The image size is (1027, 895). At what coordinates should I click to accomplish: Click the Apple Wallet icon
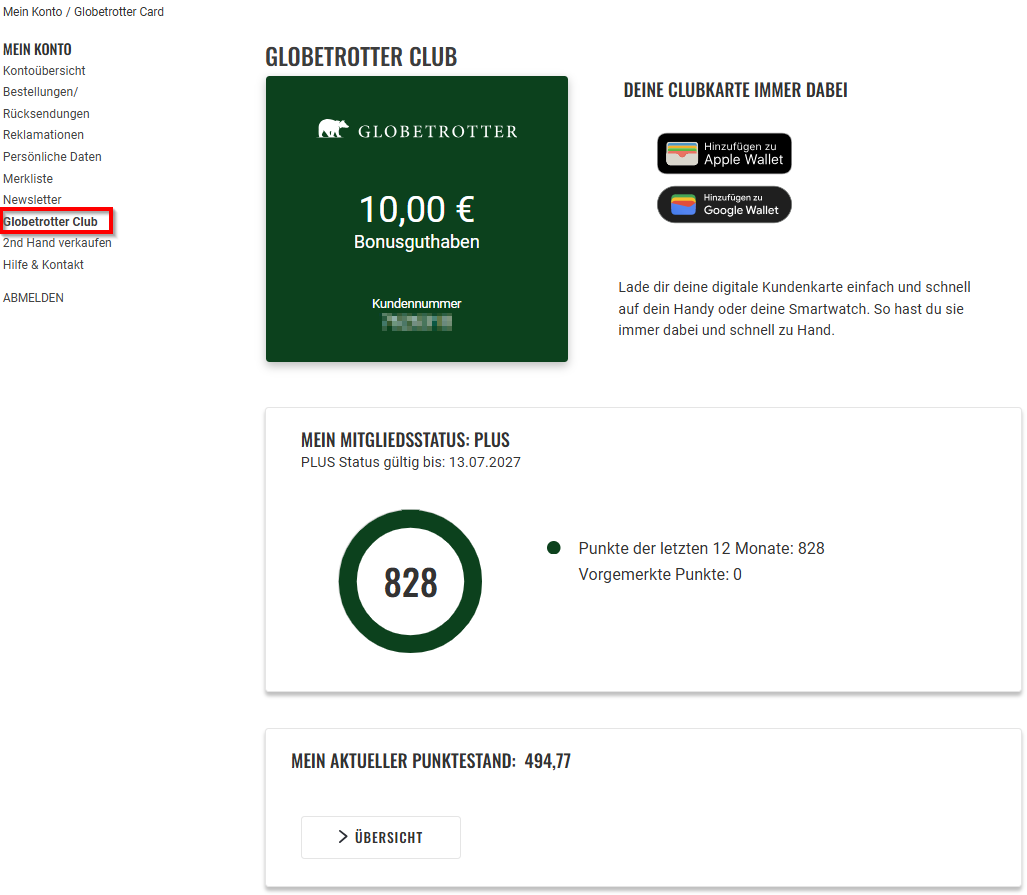[682, 154]
